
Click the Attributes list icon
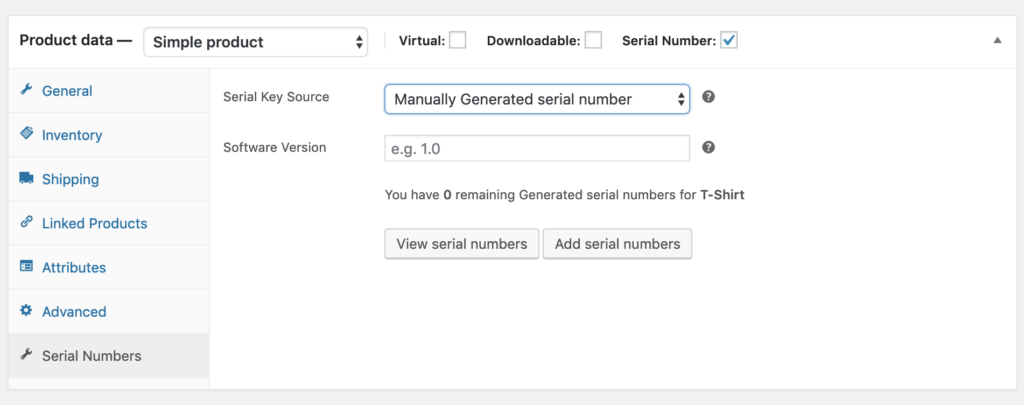(26, 267)
